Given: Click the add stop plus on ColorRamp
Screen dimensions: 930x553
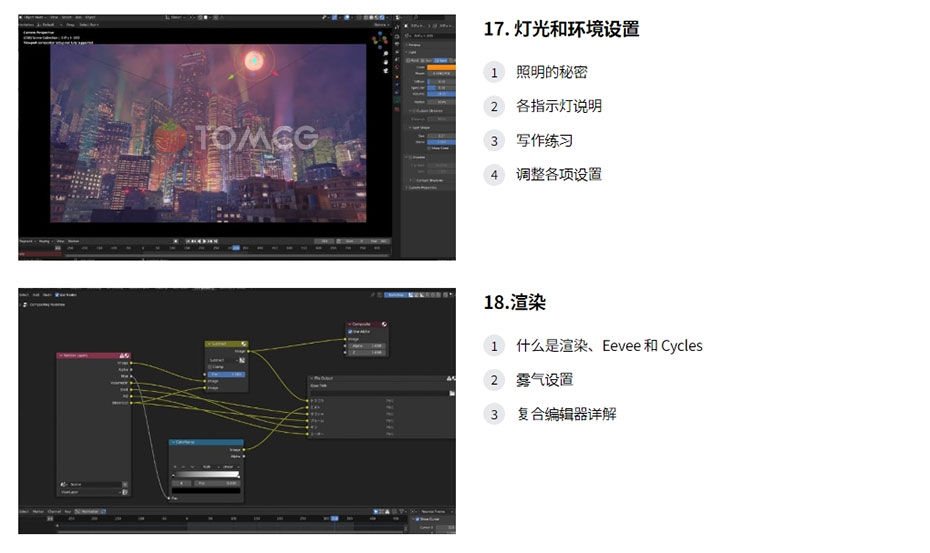Looking at the screenshot, I should 175,467.
